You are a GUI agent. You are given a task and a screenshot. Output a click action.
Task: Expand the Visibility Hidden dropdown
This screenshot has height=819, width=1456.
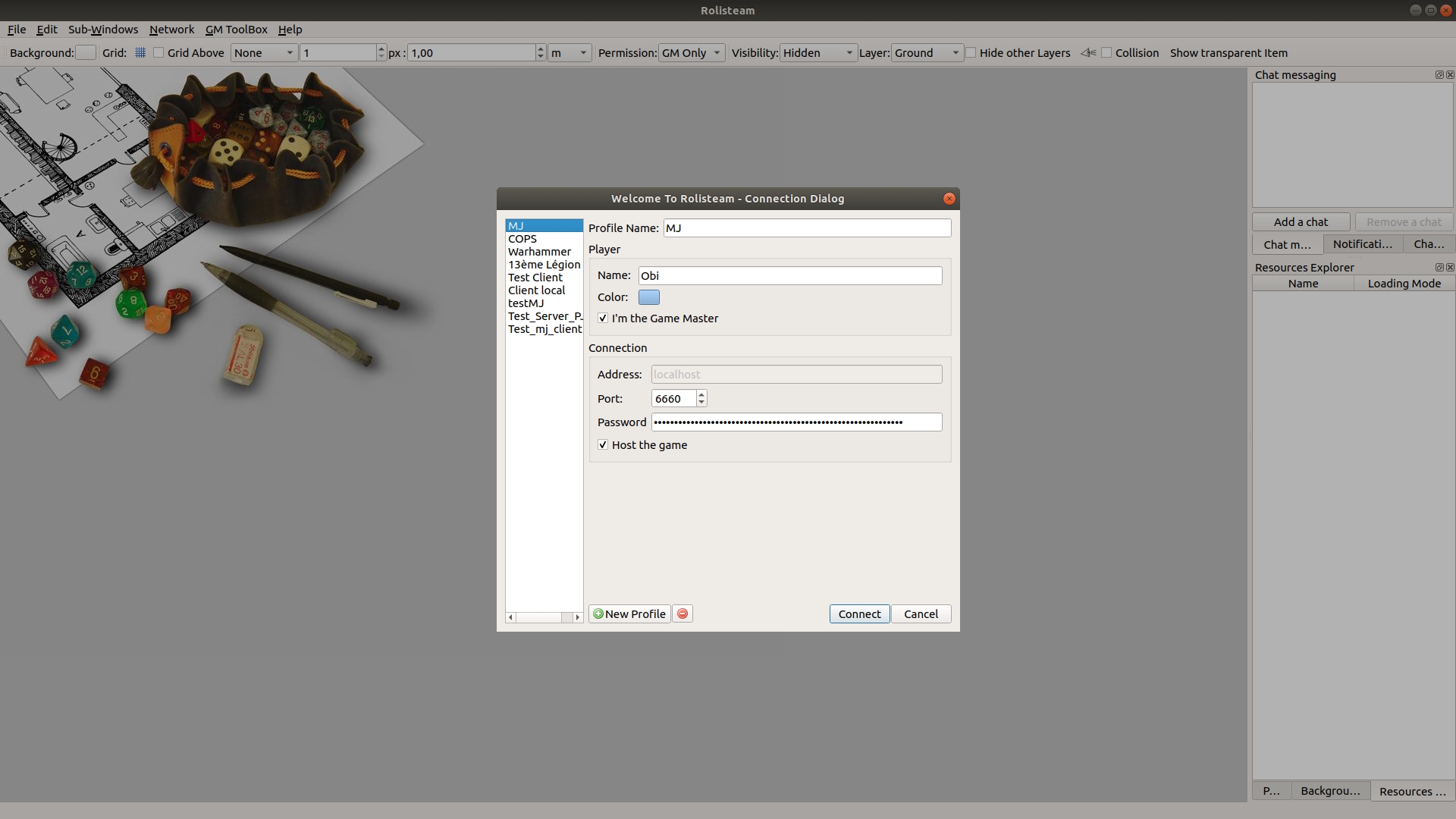coord(817,53)
